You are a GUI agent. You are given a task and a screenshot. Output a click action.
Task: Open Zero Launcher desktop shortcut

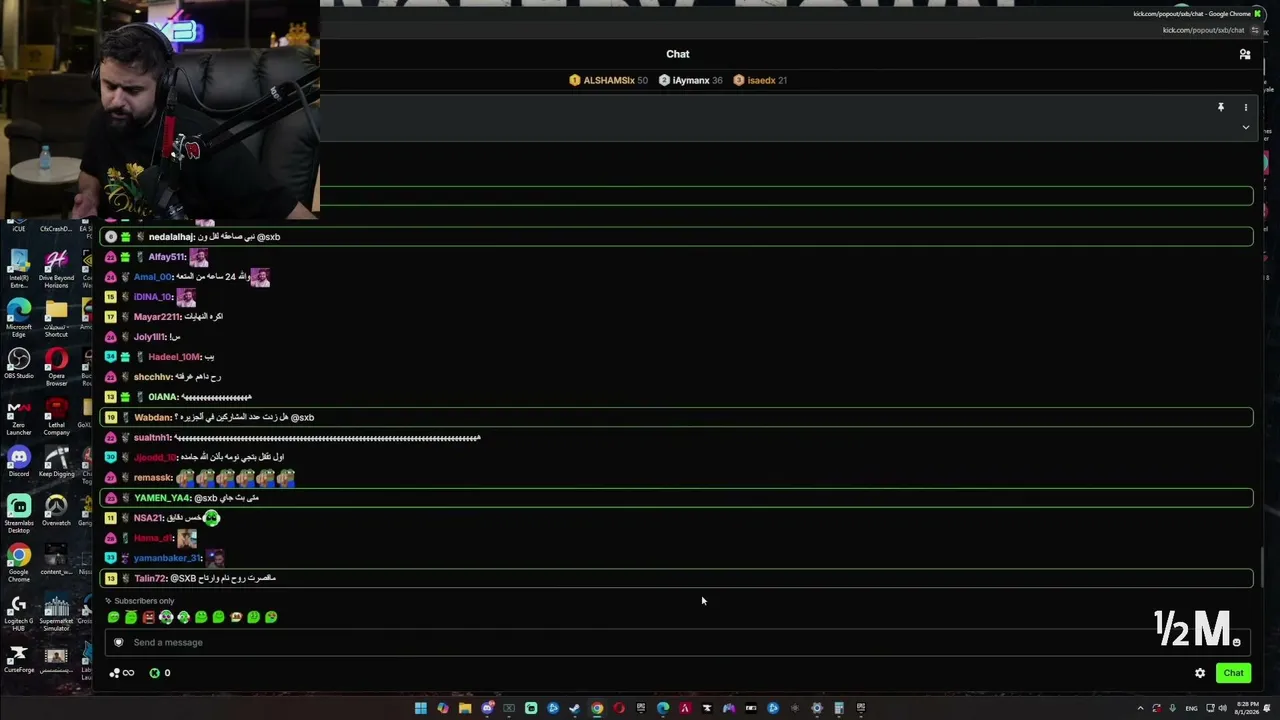click(x=19, y=416)
